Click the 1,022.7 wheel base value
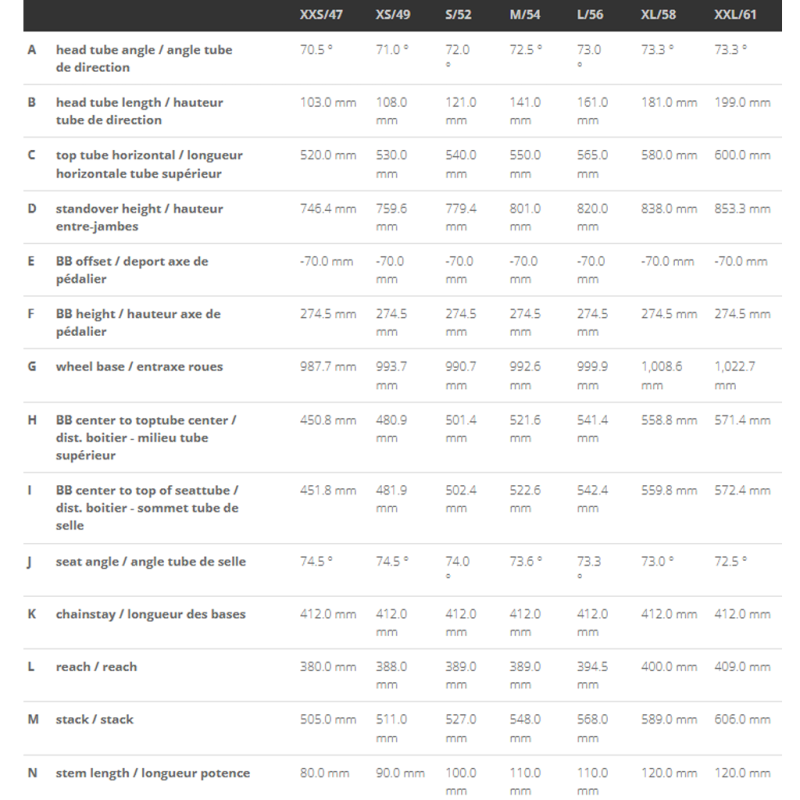The height and width of the screenshot is (800, 800). (735, 366)
